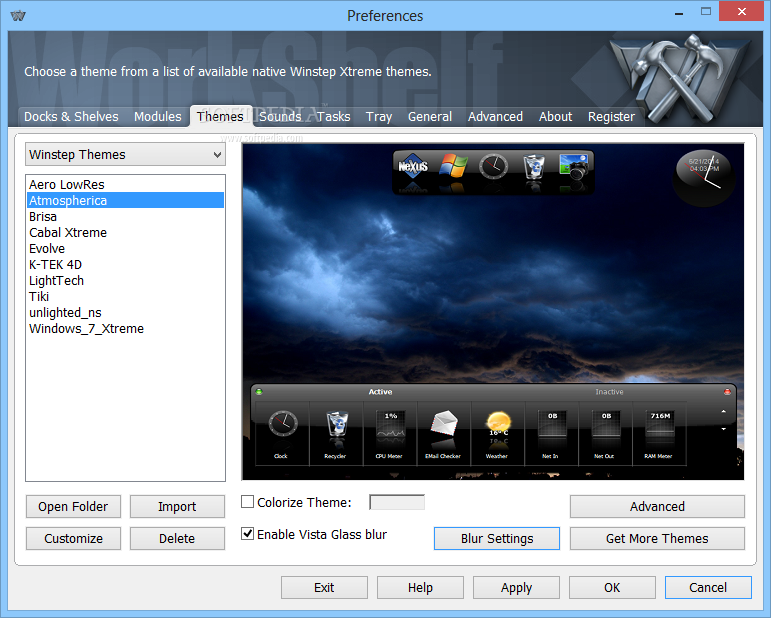Click the recycle bin icon in preview dock
Screen dimensions: 771x618
tap(534, 167)
